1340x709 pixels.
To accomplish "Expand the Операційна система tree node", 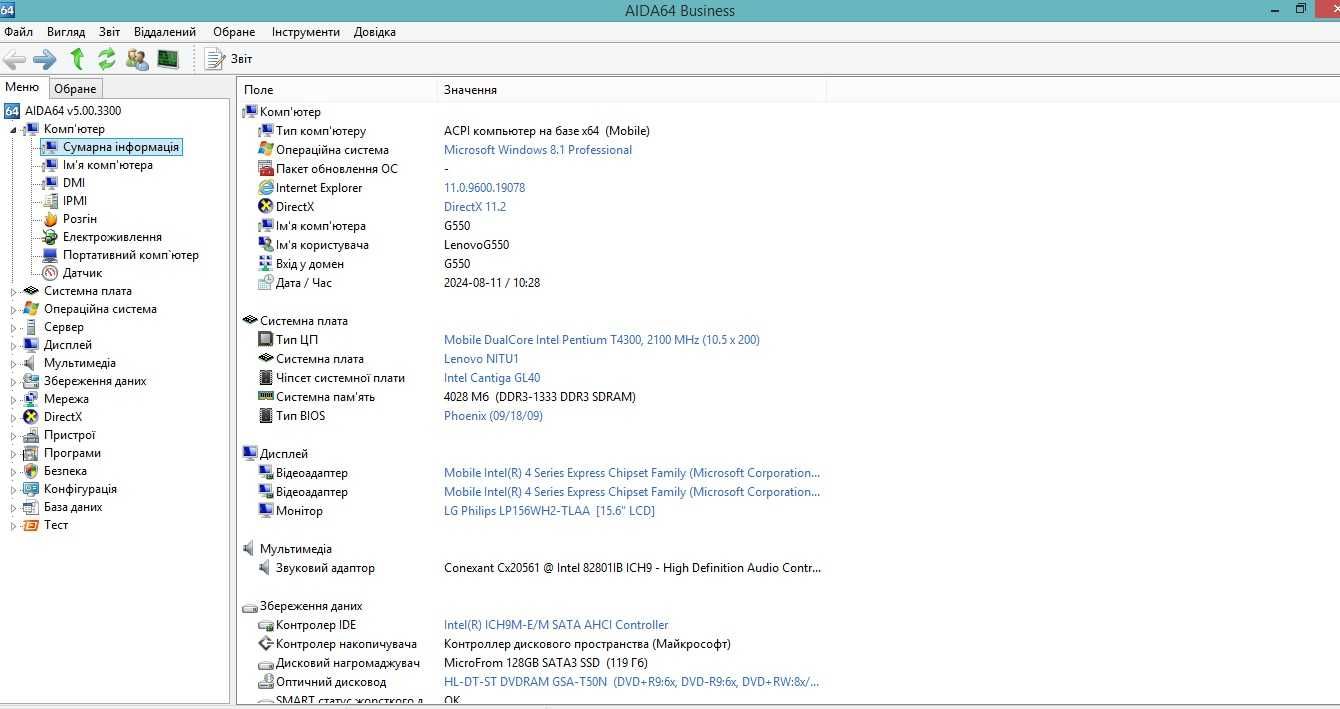I will [14, 309].
